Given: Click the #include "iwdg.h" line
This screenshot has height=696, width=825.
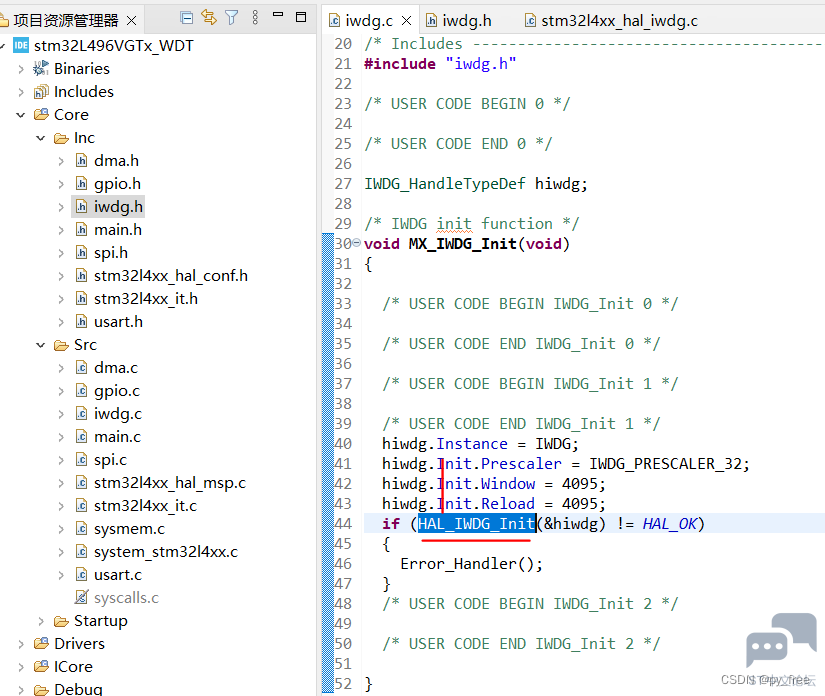Looking at the screenshot, I should click(440, 64).
